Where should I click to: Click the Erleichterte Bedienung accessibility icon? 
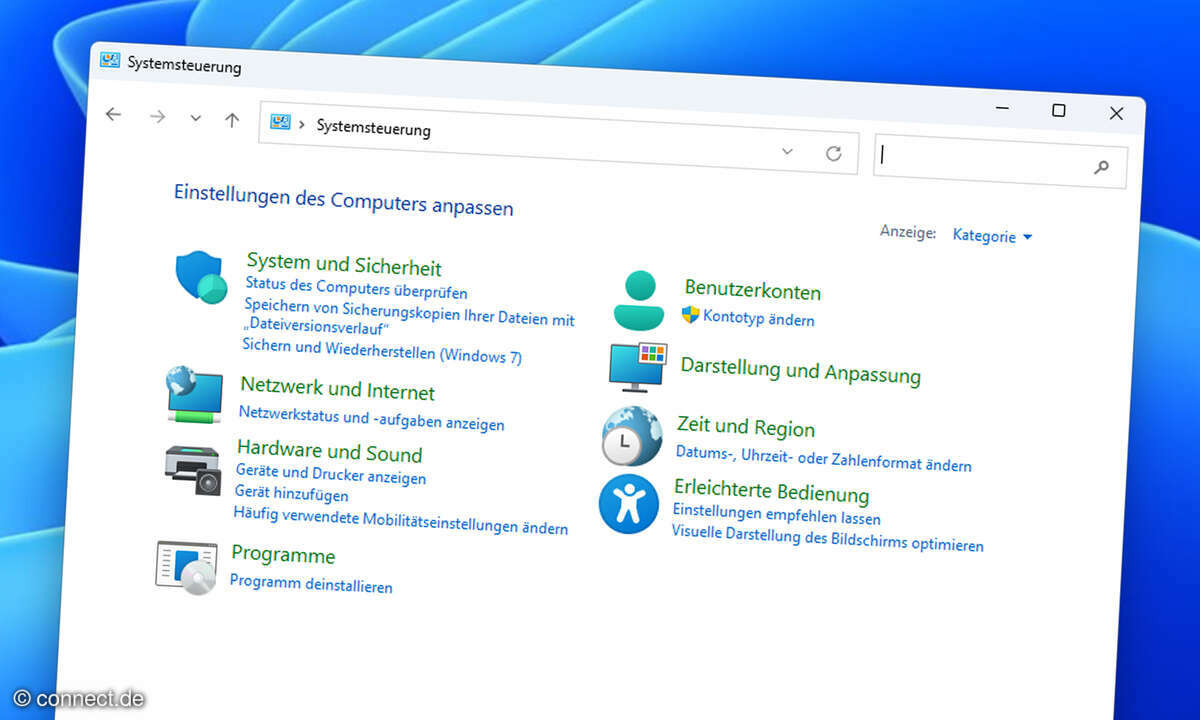pos(629,505)
